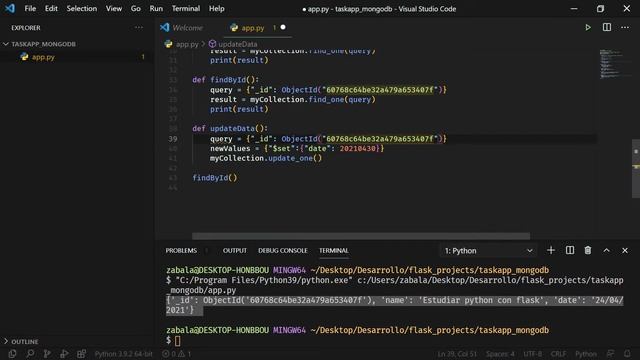Click Ln 39, Col 51 status entry
The image size is (640, 360).
click(x=457, y=354)
